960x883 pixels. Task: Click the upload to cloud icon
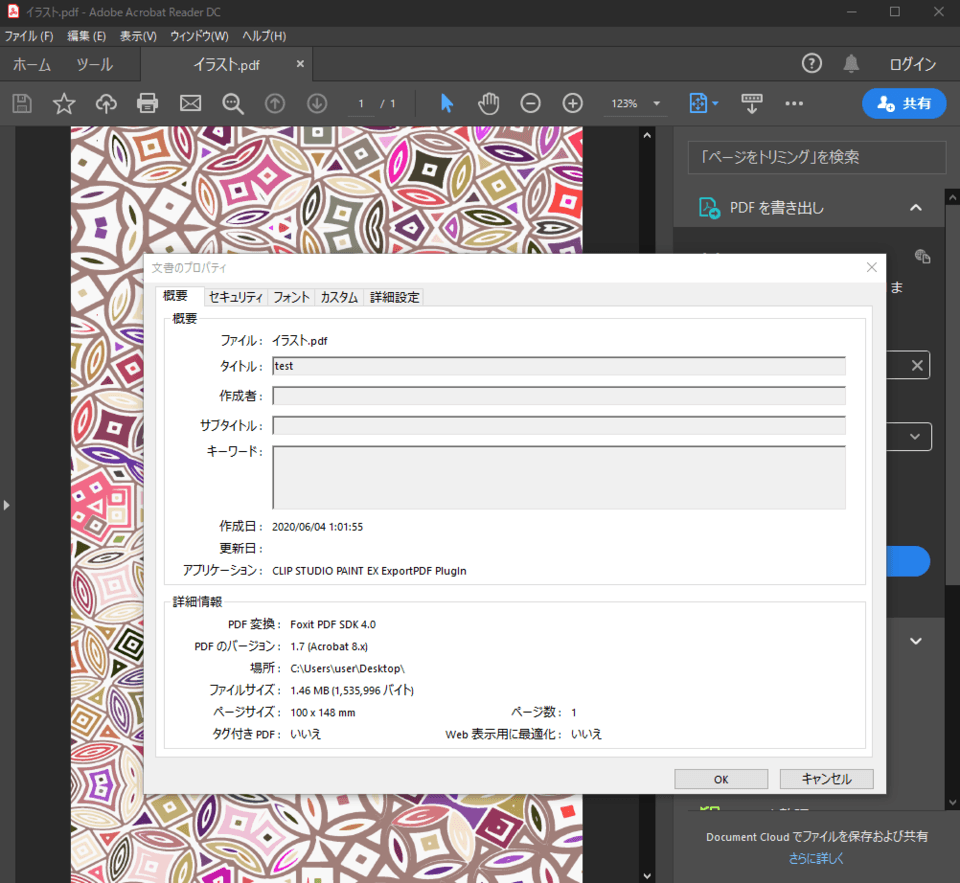point(106,103)
